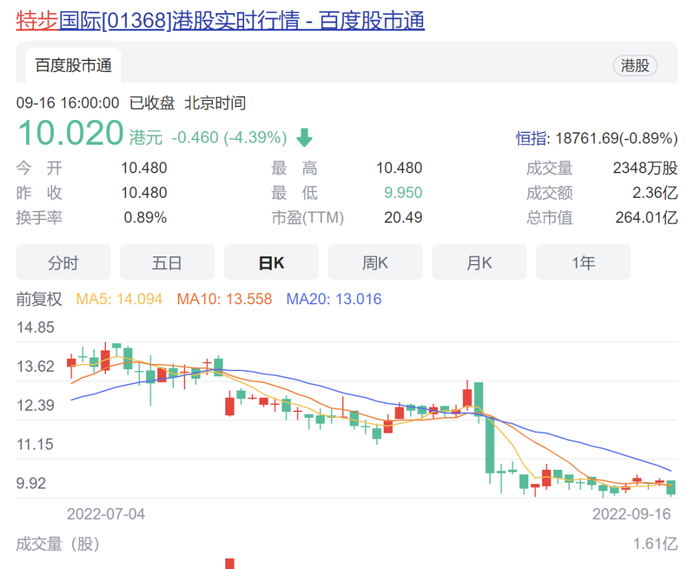
Task: Click the MA20: 13.016 legend
Action: coord(333,299)
